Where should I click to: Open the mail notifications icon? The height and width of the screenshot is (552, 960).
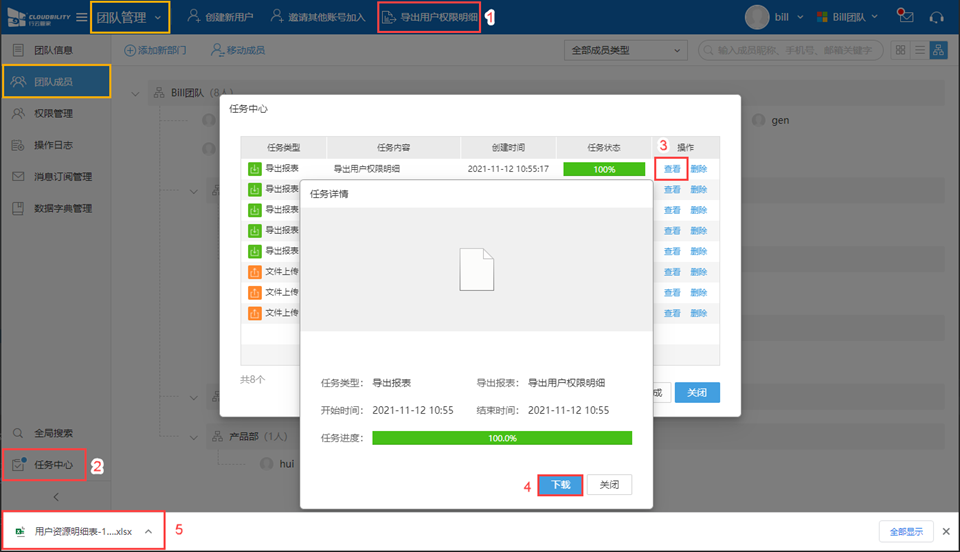(x=905, y=17)
